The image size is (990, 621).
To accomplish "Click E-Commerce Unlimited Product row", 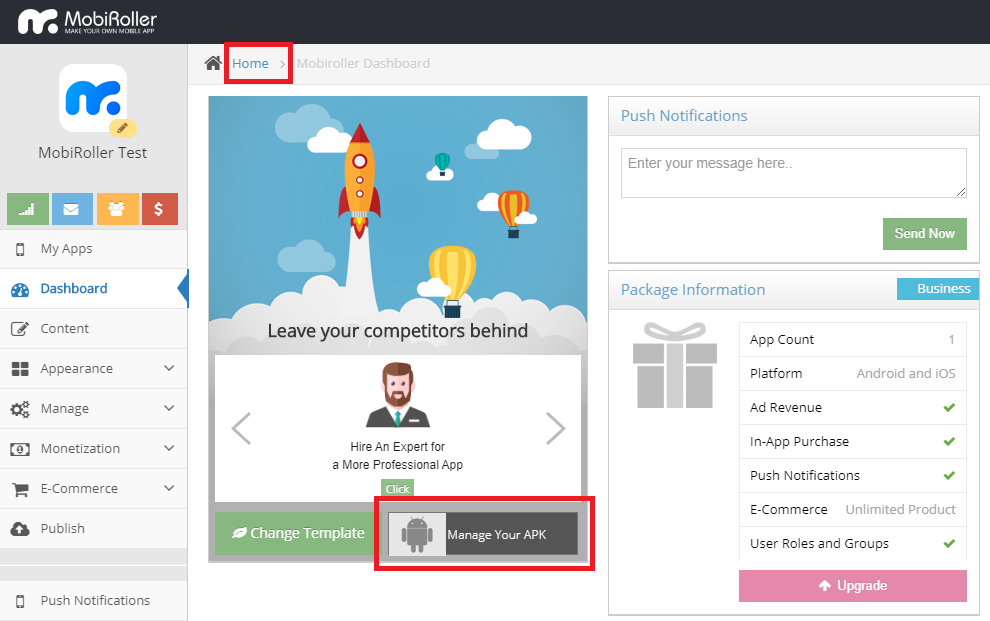I will click(852, 510).
